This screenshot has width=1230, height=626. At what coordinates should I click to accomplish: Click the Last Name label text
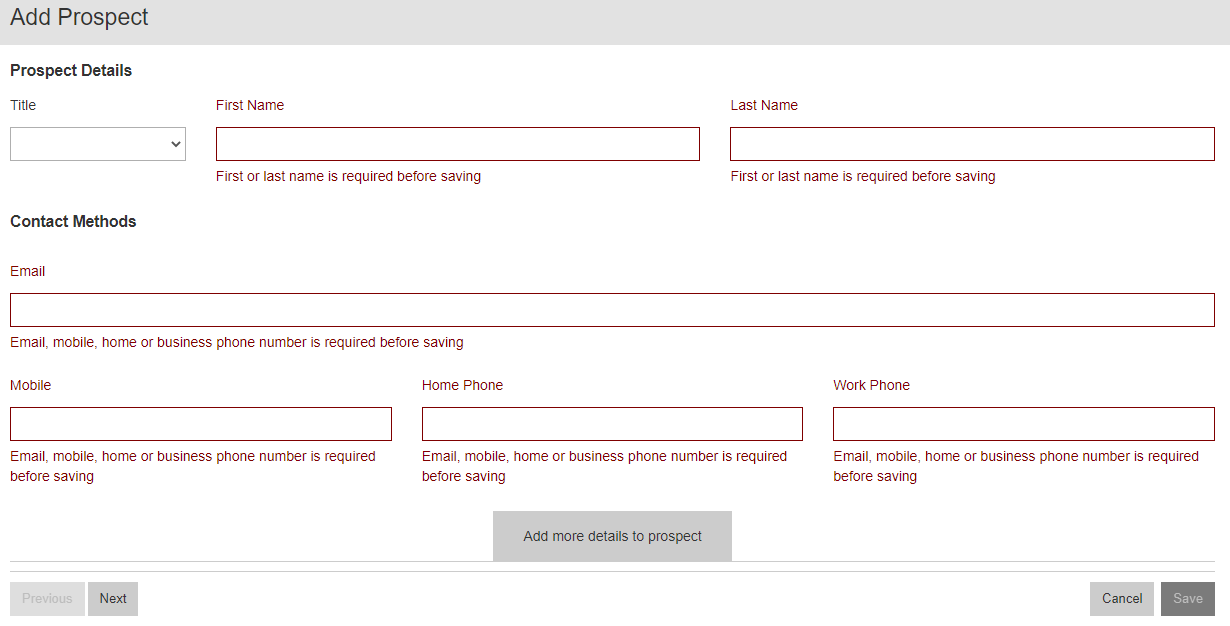[x=764, y=105]
